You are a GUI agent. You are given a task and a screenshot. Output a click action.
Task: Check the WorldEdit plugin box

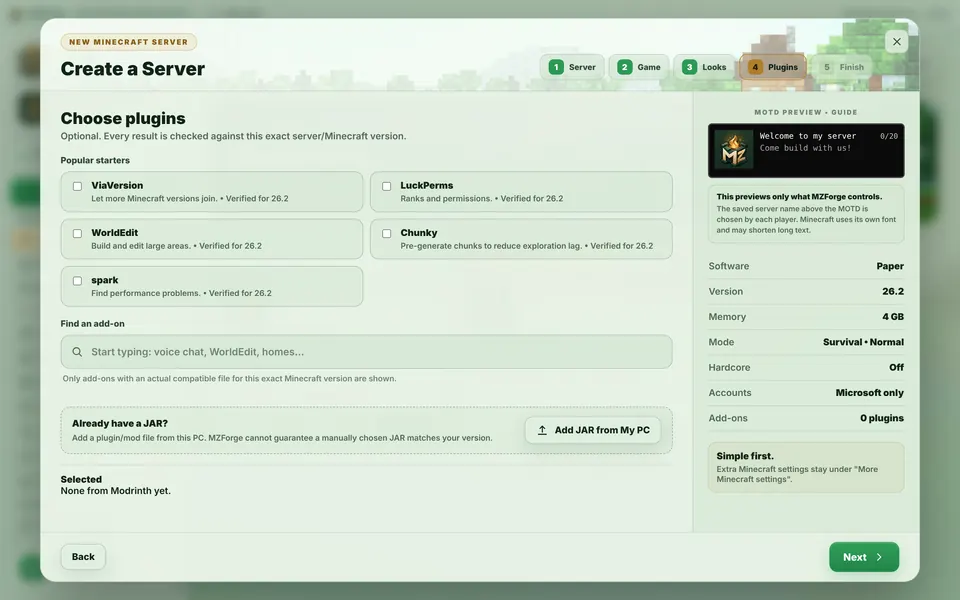[77, 233]
